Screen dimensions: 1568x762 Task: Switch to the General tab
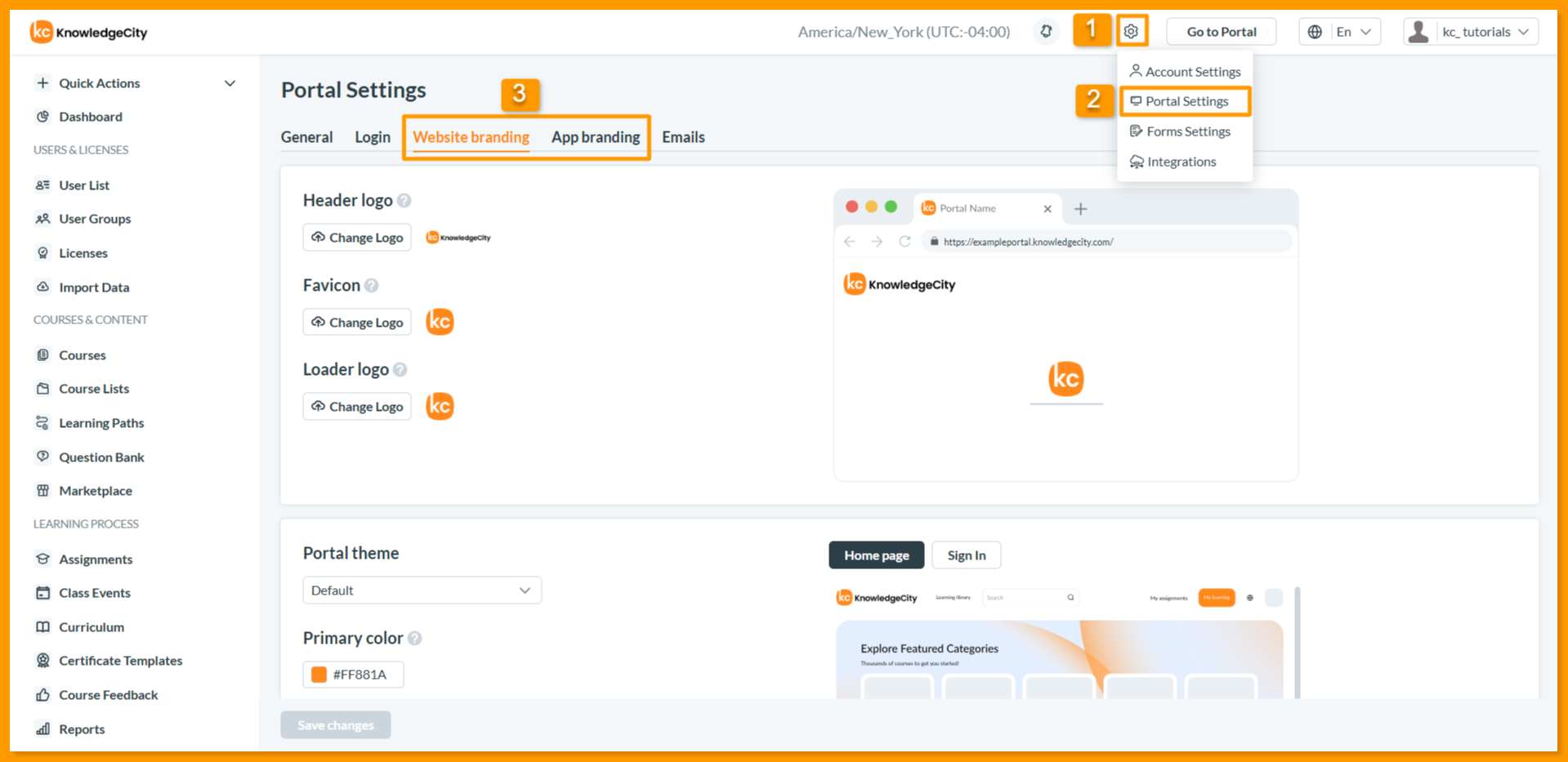pos(306,137)
